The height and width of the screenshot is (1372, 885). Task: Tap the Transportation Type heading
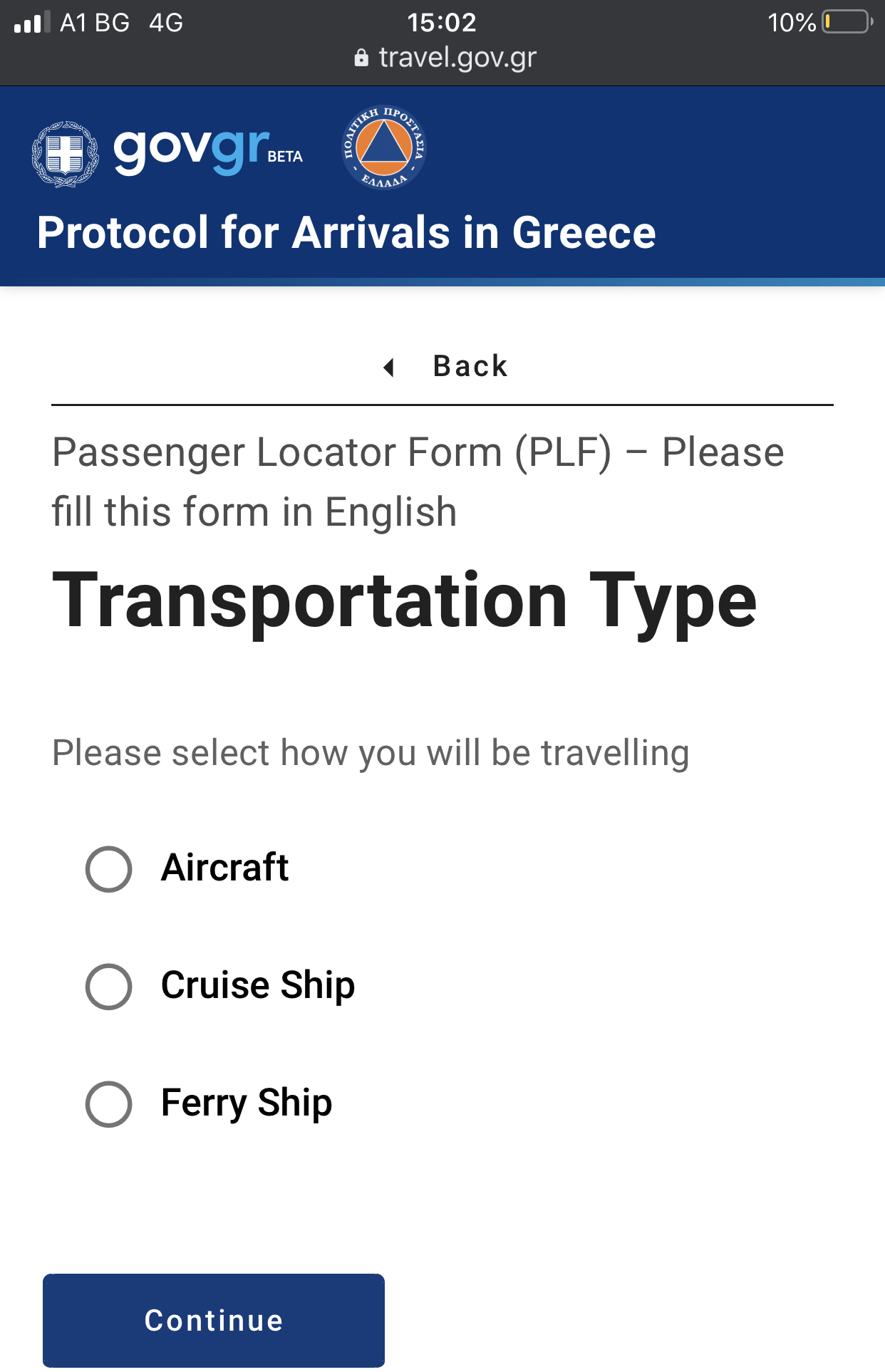pos(404,601)
